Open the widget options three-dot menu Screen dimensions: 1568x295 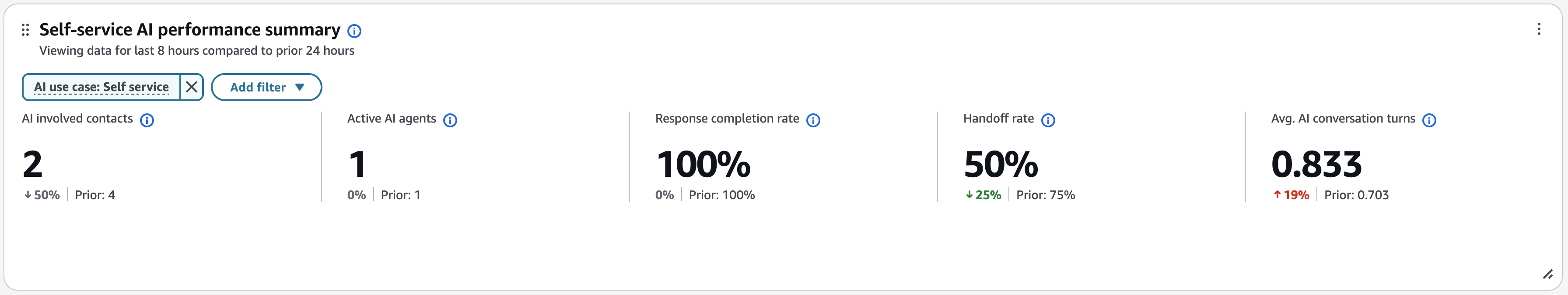pos(1538,29)
